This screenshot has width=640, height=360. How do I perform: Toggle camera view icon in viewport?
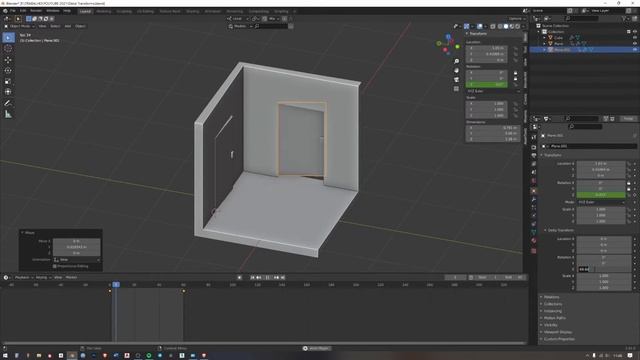pos(456,80)
